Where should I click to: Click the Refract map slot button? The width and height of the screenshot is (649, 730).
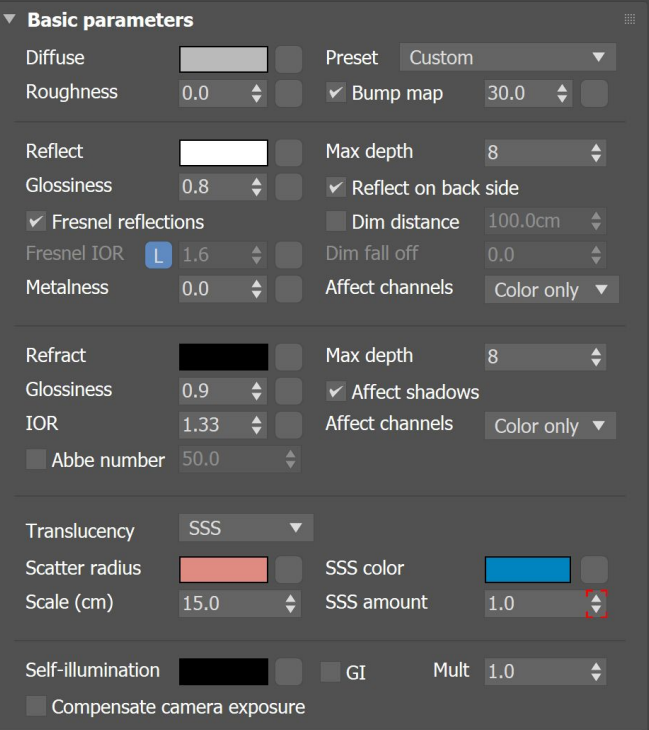tap(288, 357)
